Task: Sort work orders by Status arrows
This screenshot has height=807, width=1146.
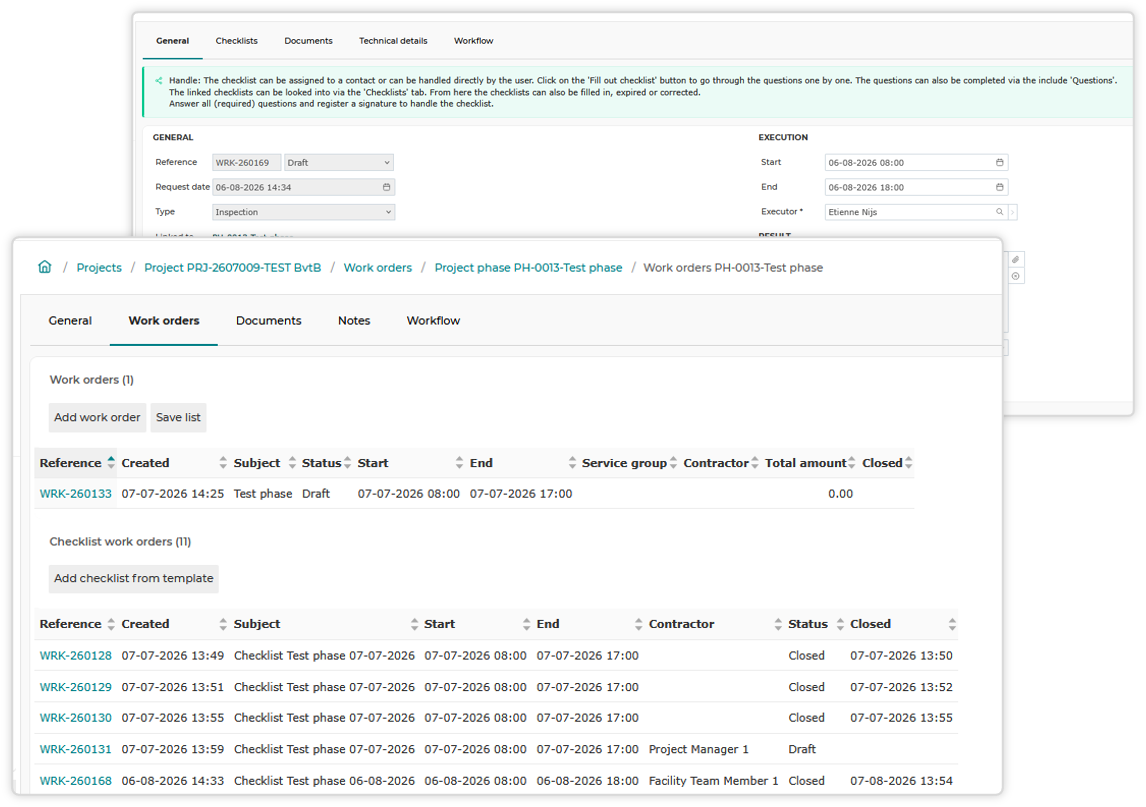Action: [x=348, y=463]
